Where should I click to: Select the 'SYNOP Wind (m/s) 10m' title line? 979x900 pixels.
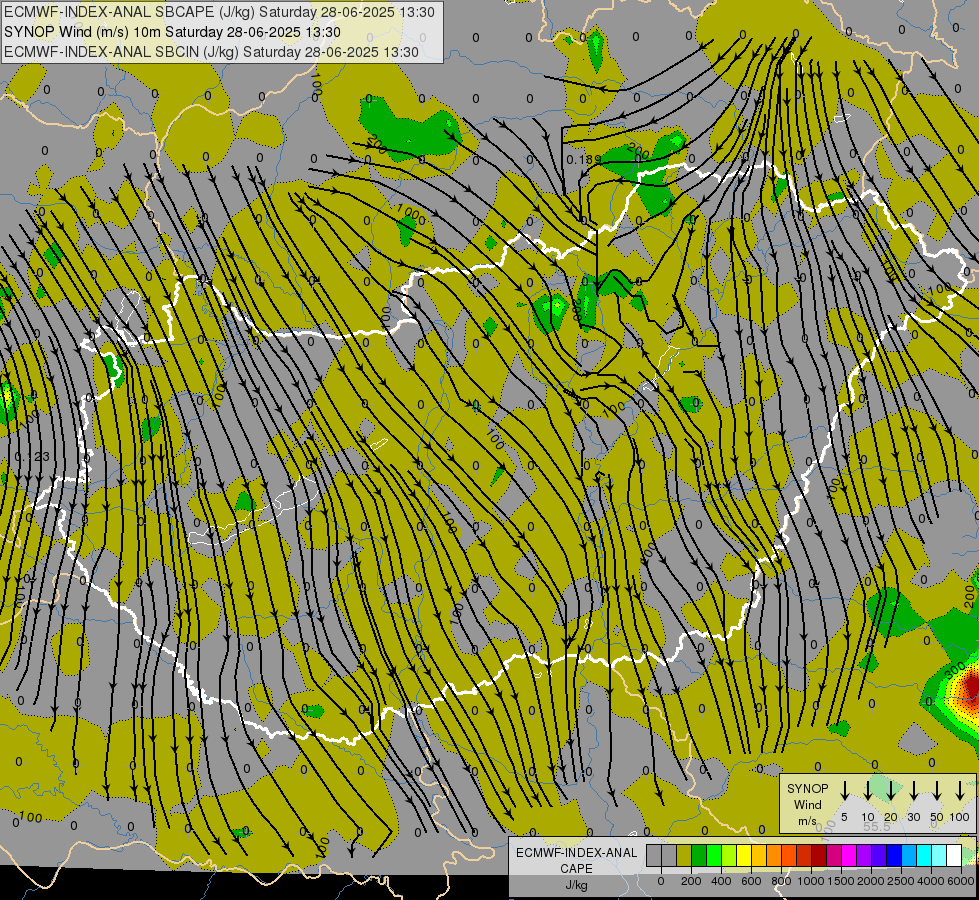pos(172,32)
